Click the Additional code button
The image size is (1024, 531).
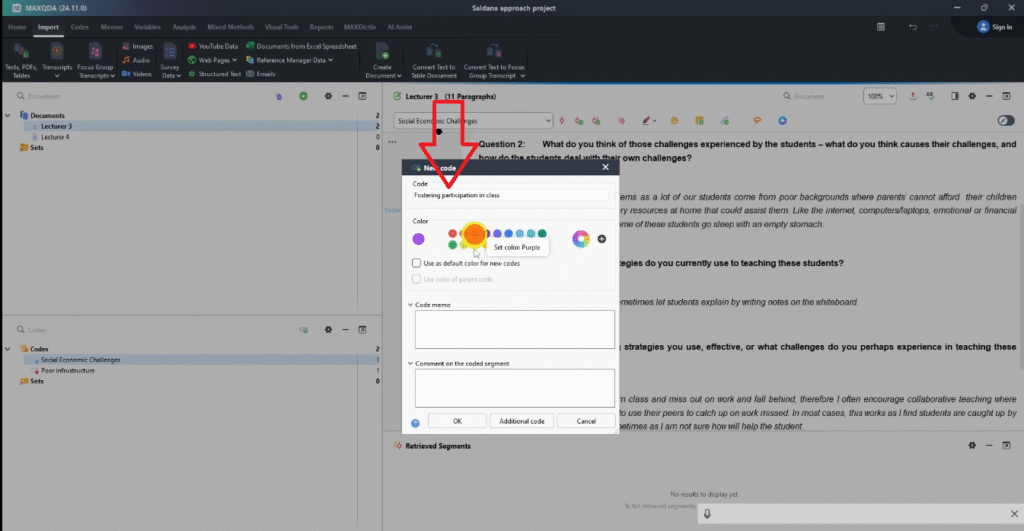point(520,421)
